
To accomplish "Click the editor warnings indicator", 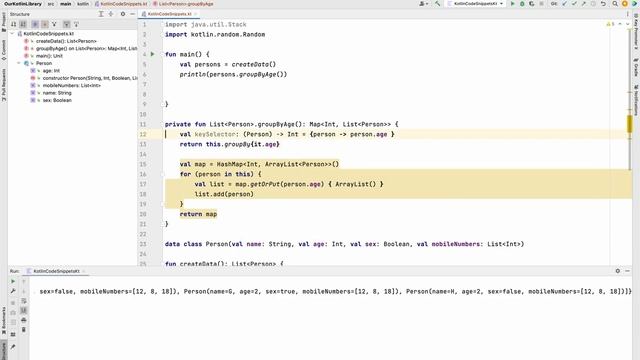I will click(611, 24).
